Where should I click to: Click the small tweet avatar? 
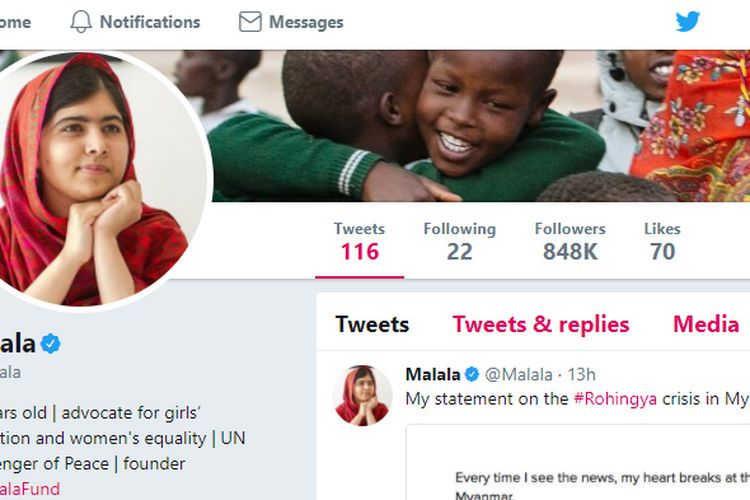click(x=362, y=395)
